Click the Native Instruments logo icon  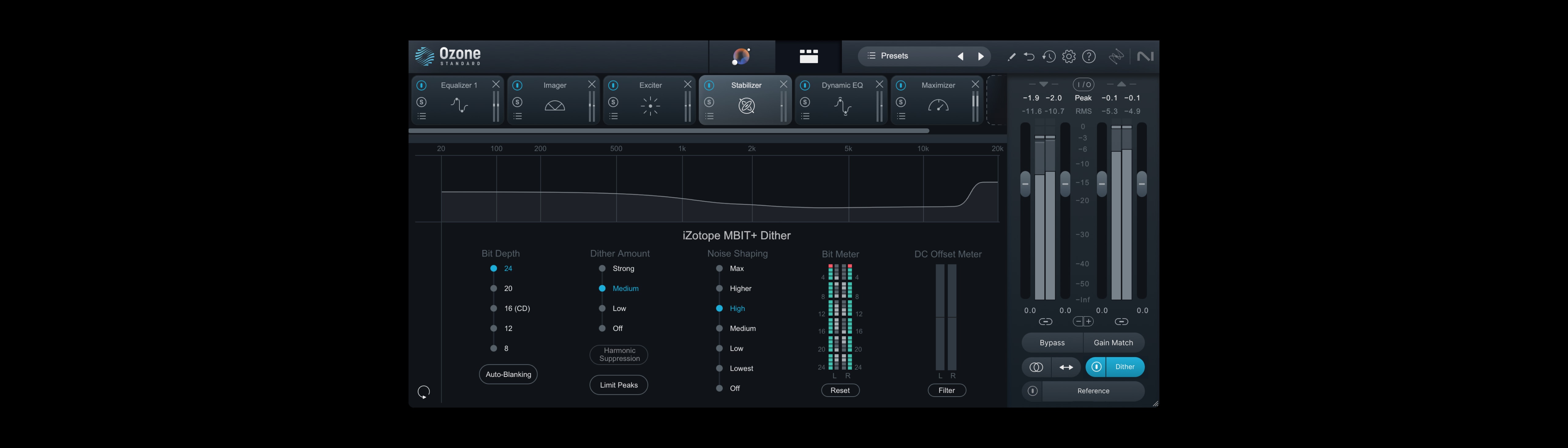click(x=1145, y=57)
